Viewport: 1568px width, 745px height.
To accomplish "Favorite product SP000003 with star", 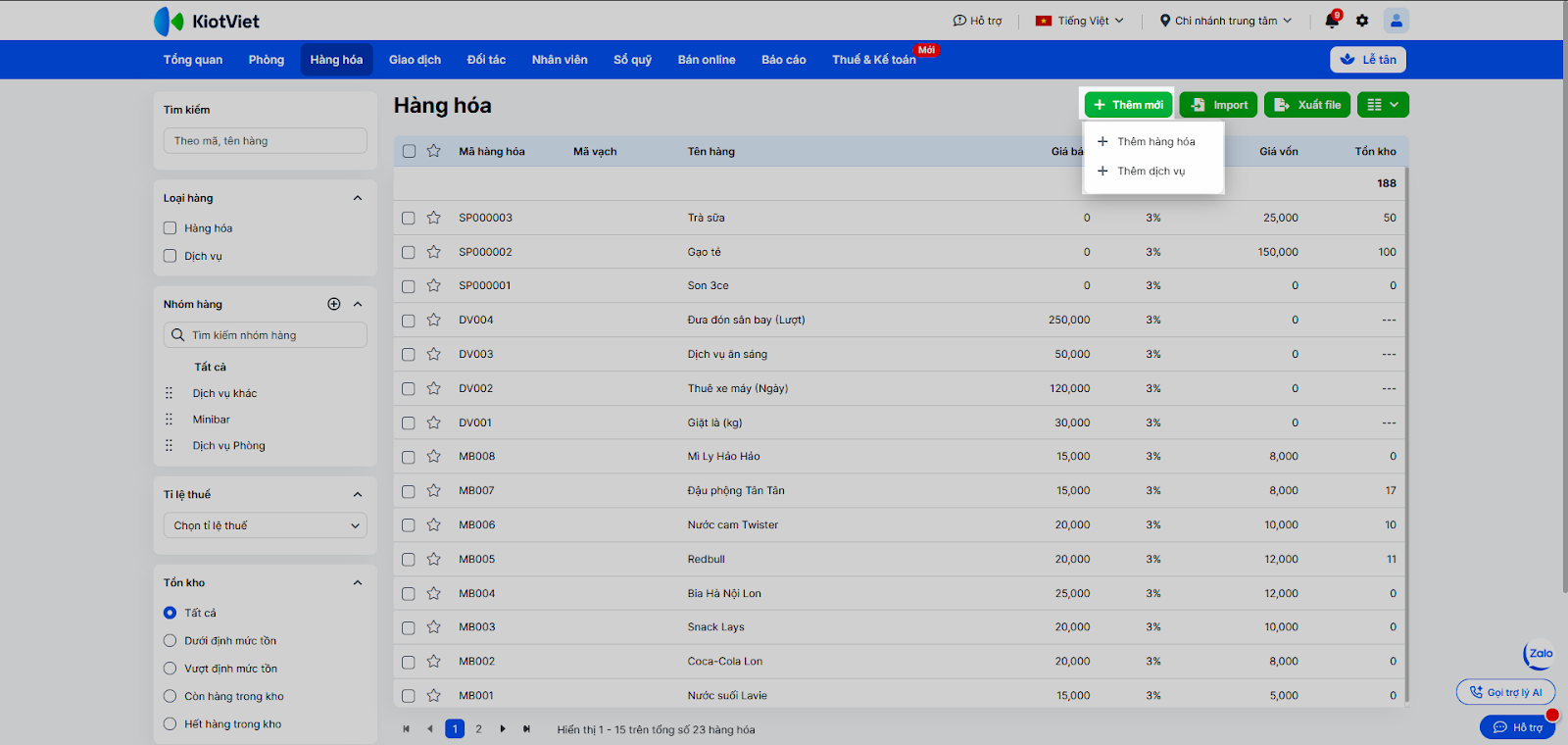I will (x=434, y=218).
